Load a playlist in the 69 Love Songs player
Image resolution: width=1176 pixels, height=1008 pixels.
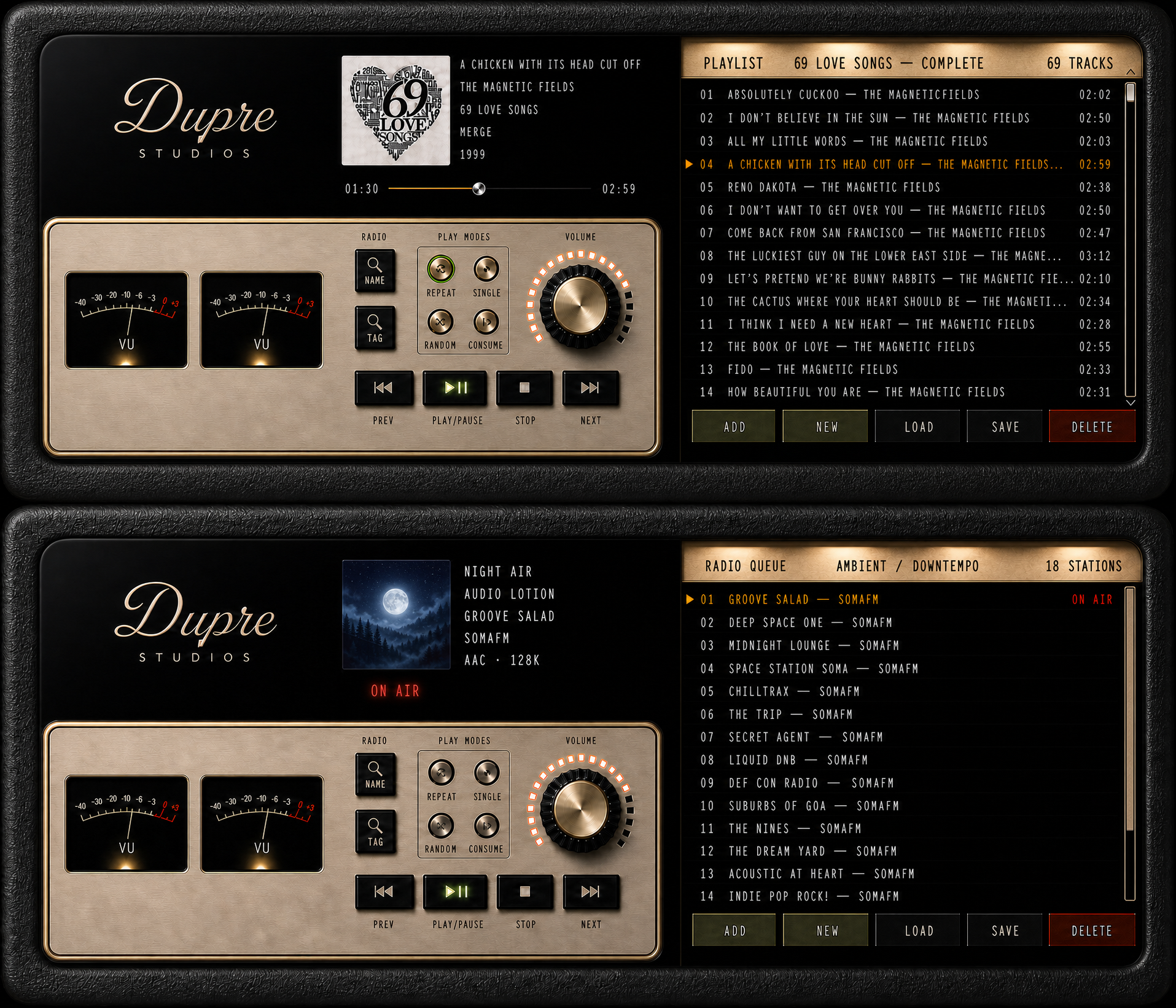[918, 427]
